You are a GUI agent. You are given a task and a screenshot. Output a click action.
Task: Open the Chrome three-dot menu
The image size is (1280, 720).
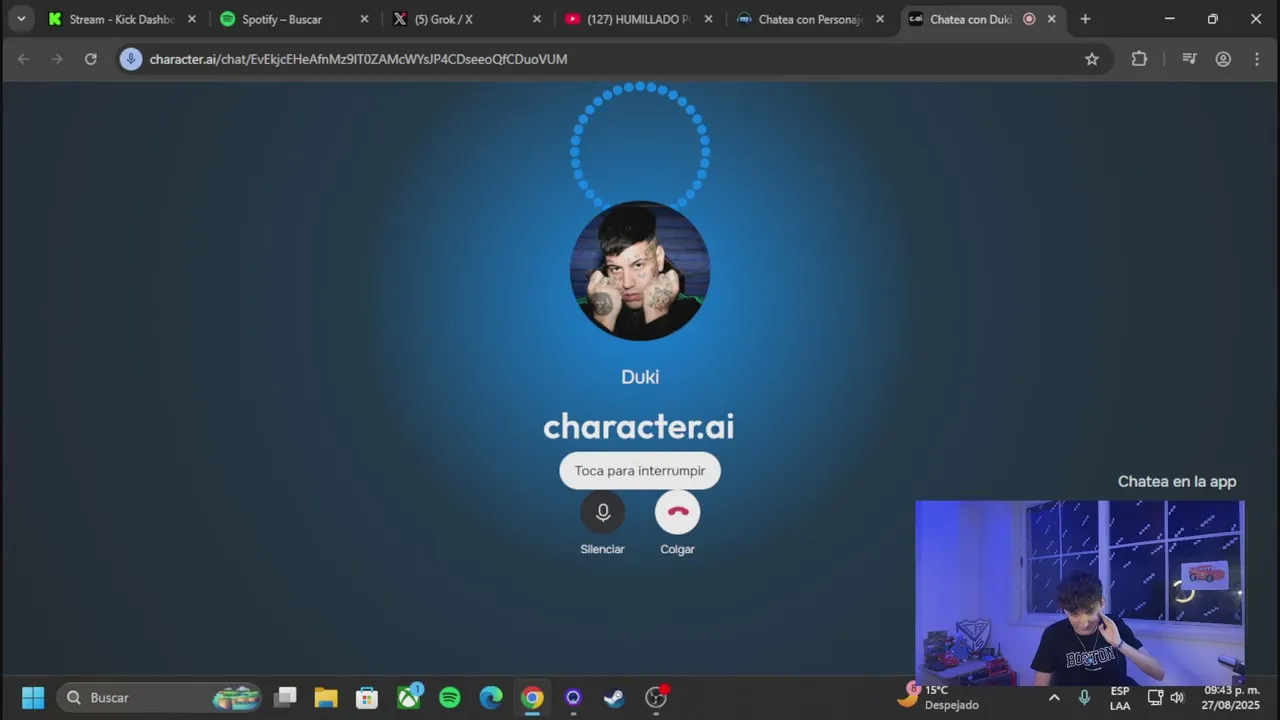pyautogui.click(x=1257, y=59)
